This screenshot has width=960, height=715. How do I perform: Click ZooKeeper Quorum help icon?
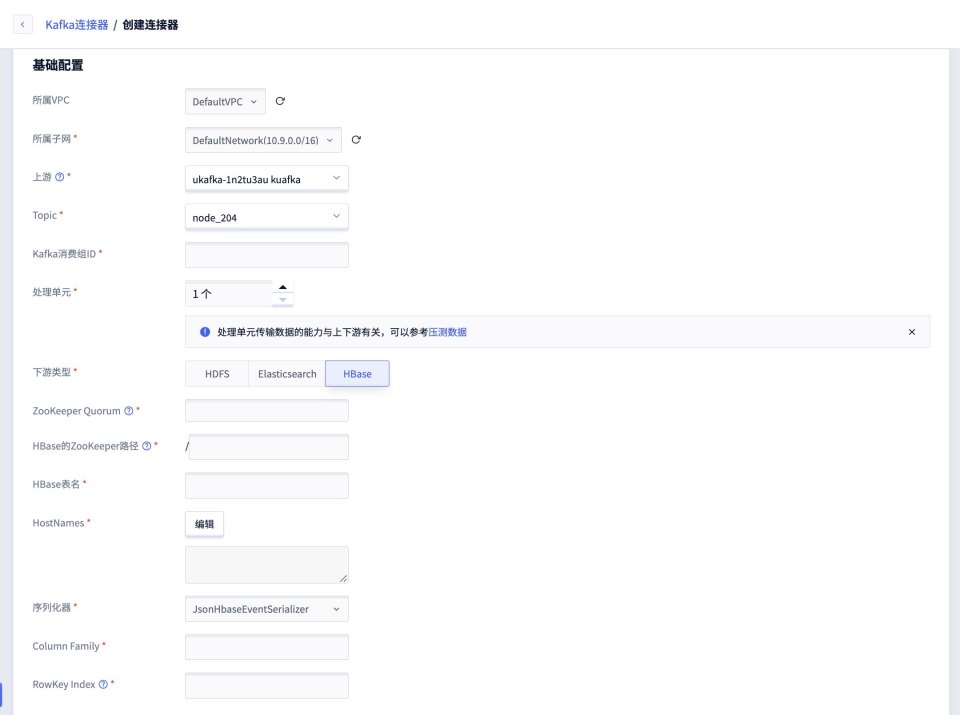(128, 411)
